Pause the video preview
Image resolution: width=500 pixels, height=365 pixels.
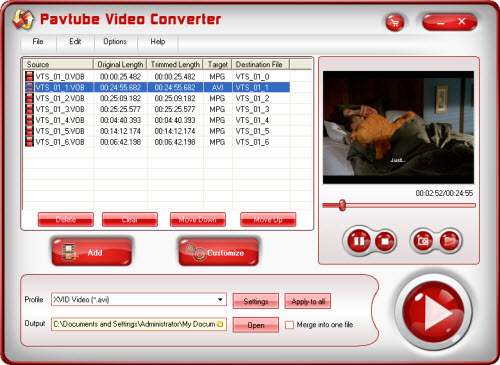point(359,240)
